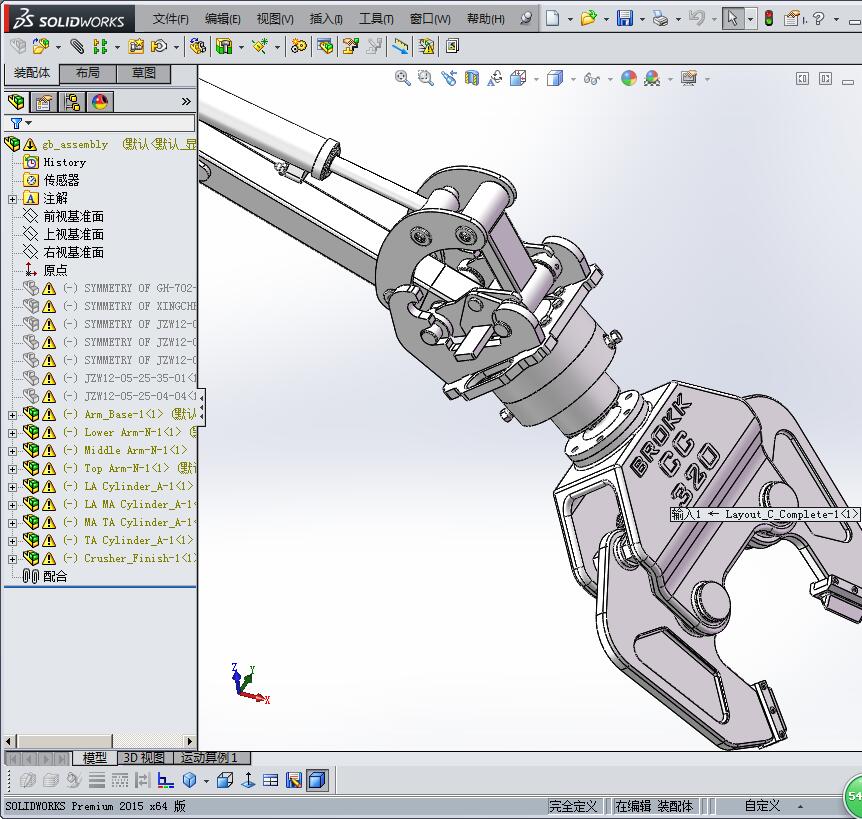Switch to the 3D 视图 bottom tab

(x=145, y=758)
